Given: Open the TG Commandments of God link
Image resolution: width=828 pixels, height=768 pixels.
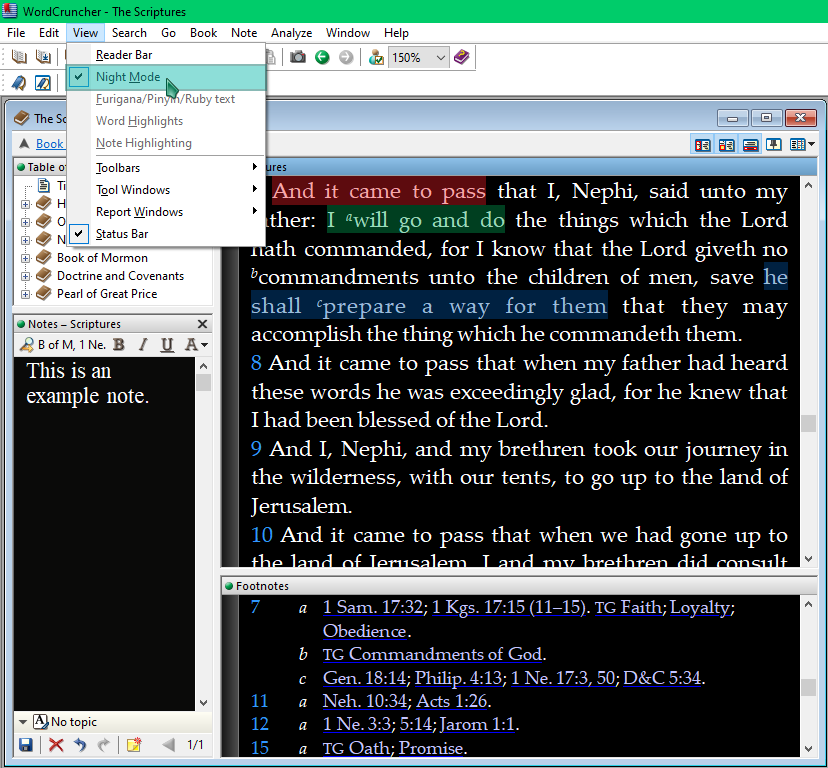Looking at the screenshot, I should (432, 654).
